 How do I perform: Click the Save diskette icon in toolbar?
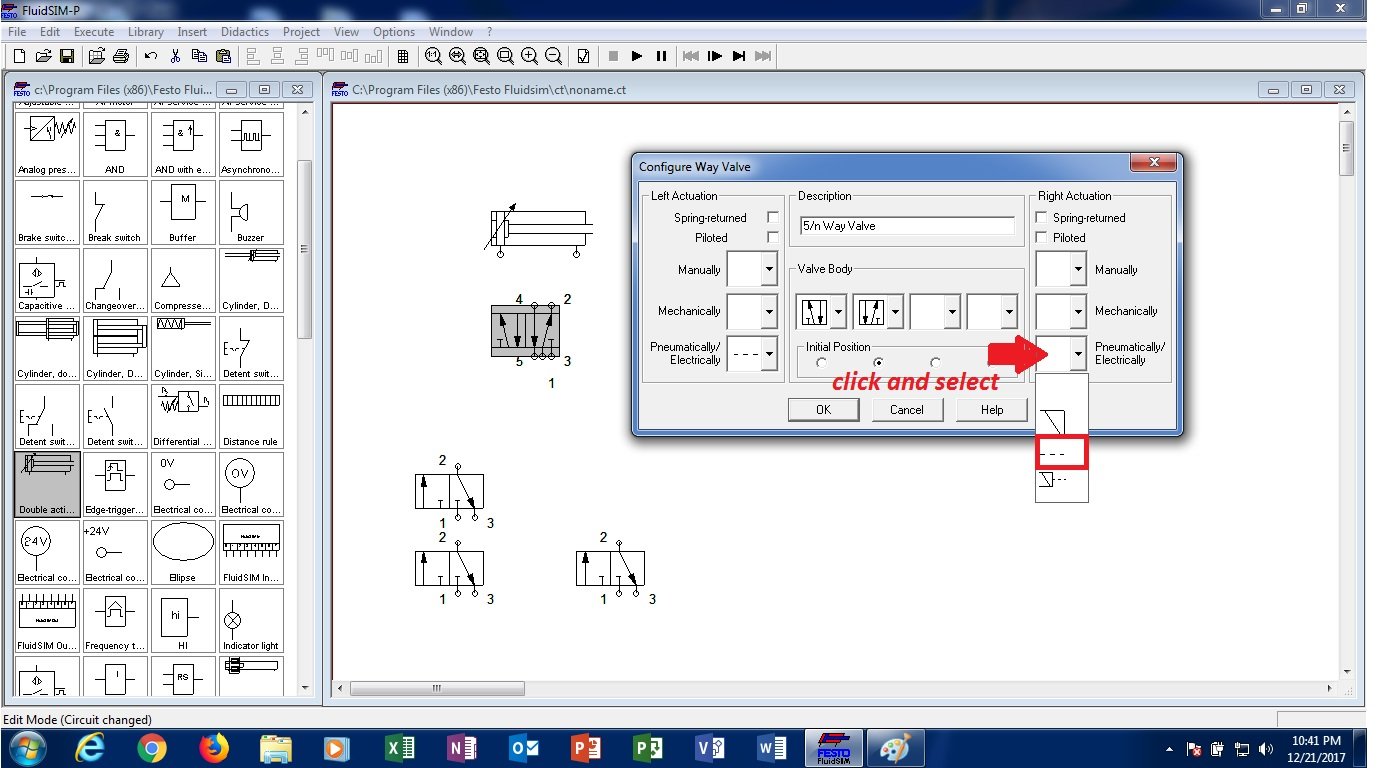pyautogui.click(x=67, y=56)
